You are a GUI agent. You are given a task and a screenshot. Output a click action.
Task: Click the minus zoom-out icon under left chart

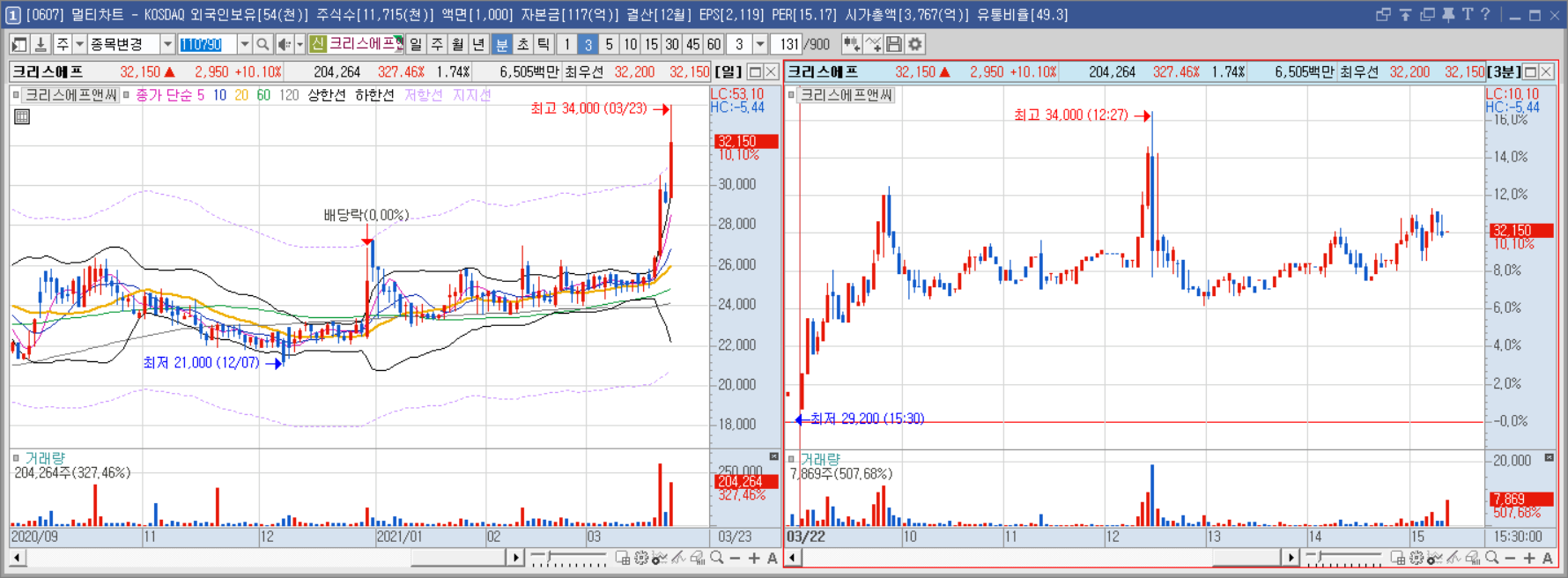pos(736,558)
